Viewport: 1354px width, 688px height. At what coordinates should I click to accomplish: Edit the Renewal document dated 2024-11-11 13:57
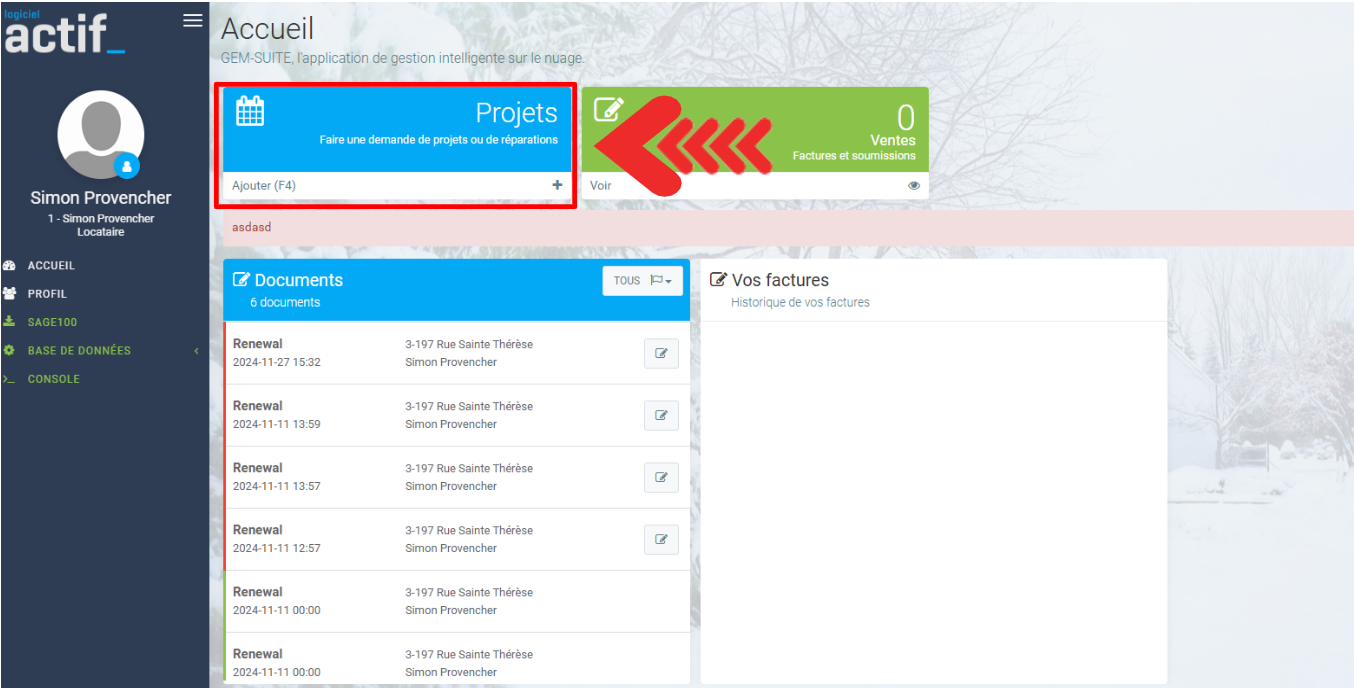661,477
